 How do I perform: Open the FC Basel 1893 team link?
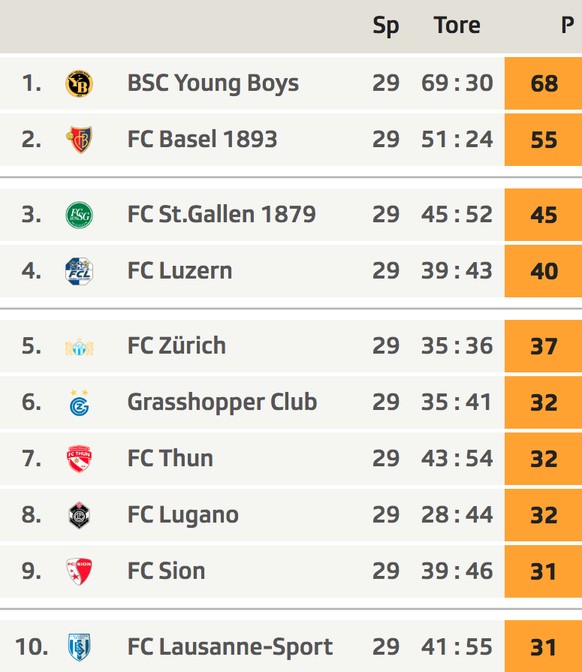pos(202,139)
